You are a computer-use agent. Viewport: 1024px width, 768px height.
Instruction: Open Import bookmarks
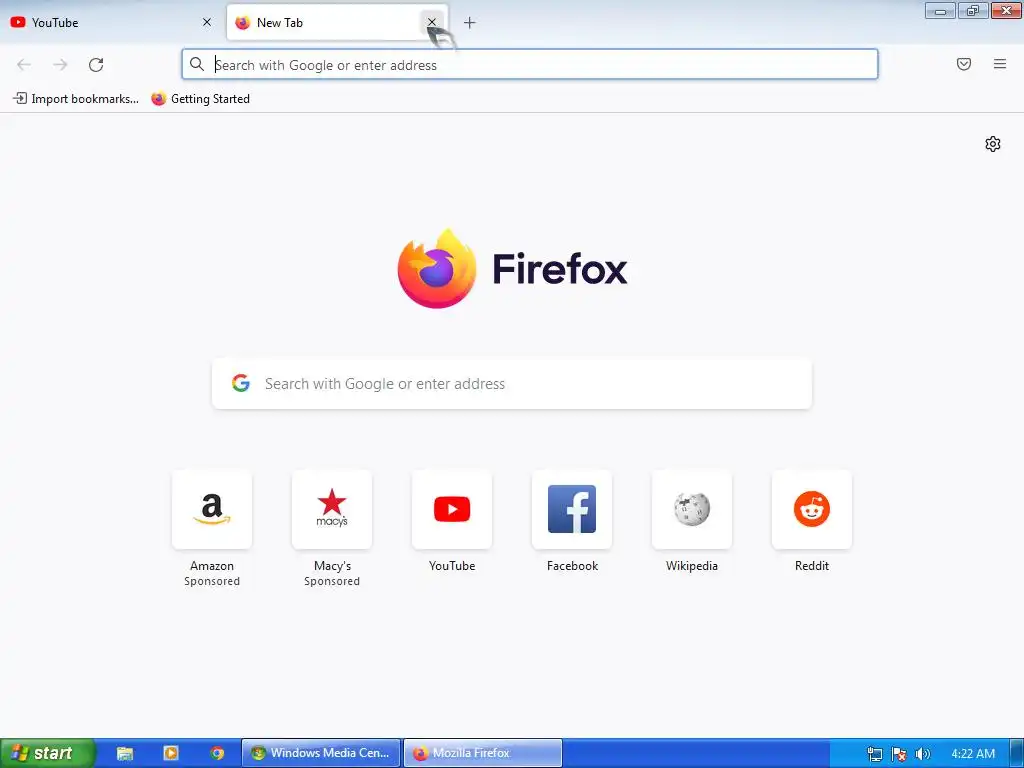(76, 99)
